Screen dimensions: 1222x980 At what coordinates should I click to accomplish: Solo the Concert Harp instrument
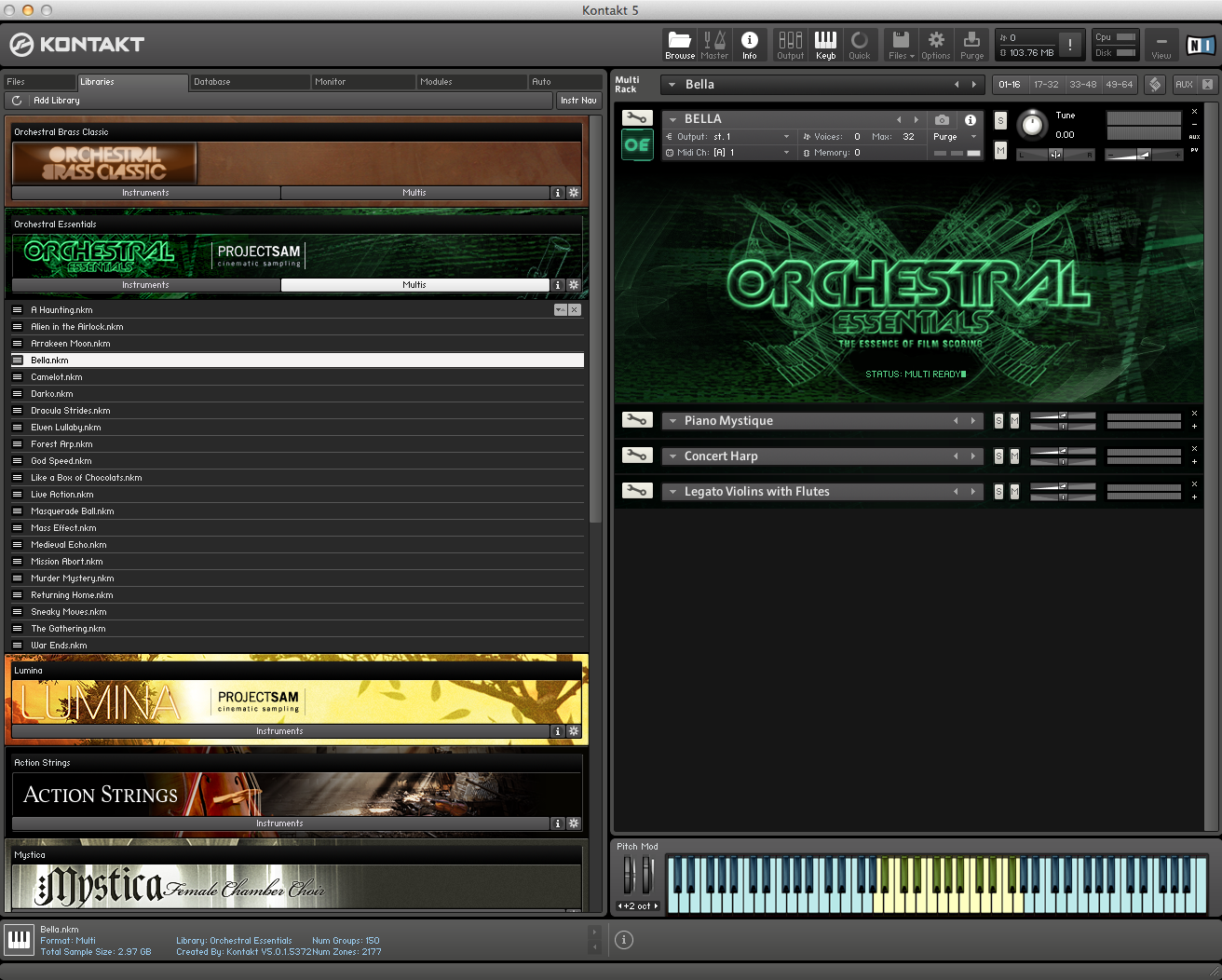pyautogui.click(x=998, y=456)
